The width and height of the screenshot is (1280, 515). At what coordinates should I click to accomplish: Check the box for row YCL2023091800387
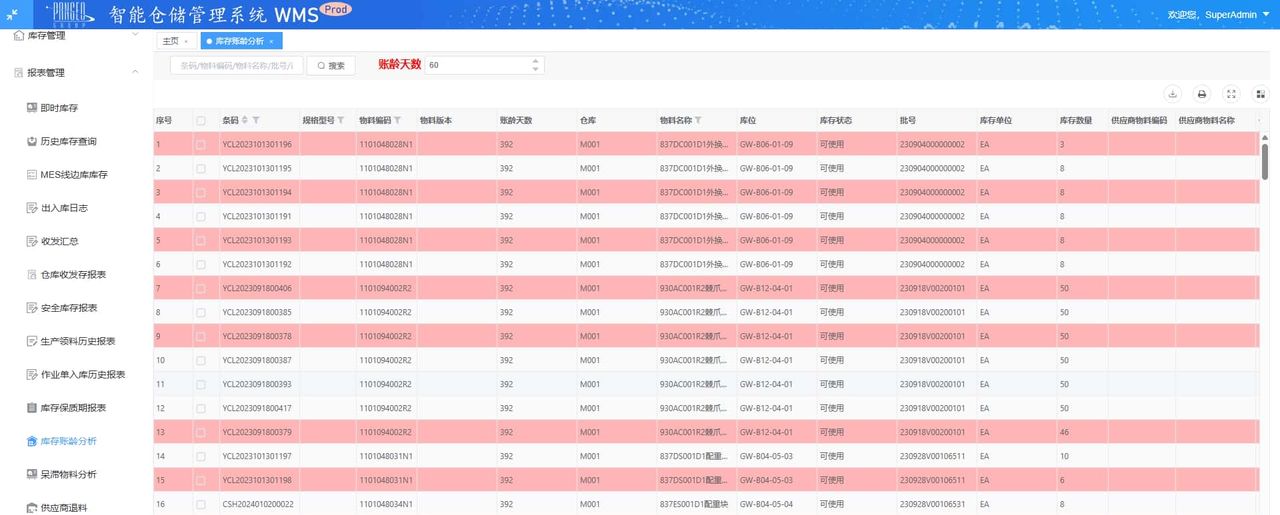[201, 360]
